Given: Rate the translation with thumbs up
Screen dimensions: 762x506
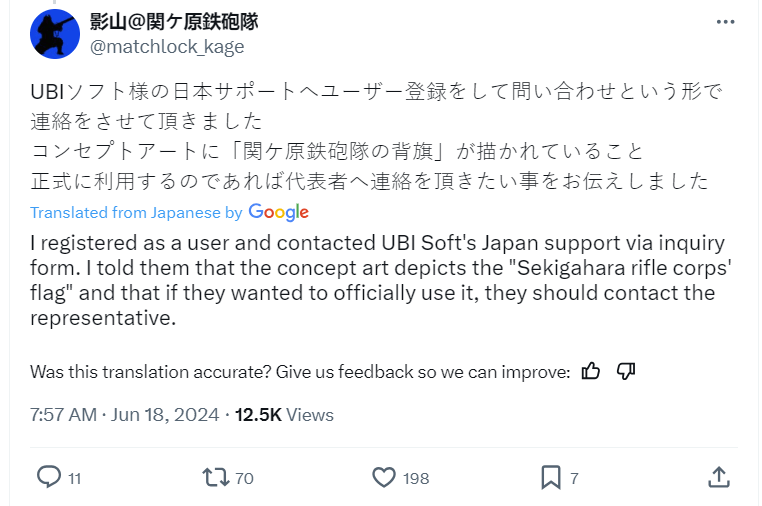Looking at the screenshot, I should (x=591, y=371).
